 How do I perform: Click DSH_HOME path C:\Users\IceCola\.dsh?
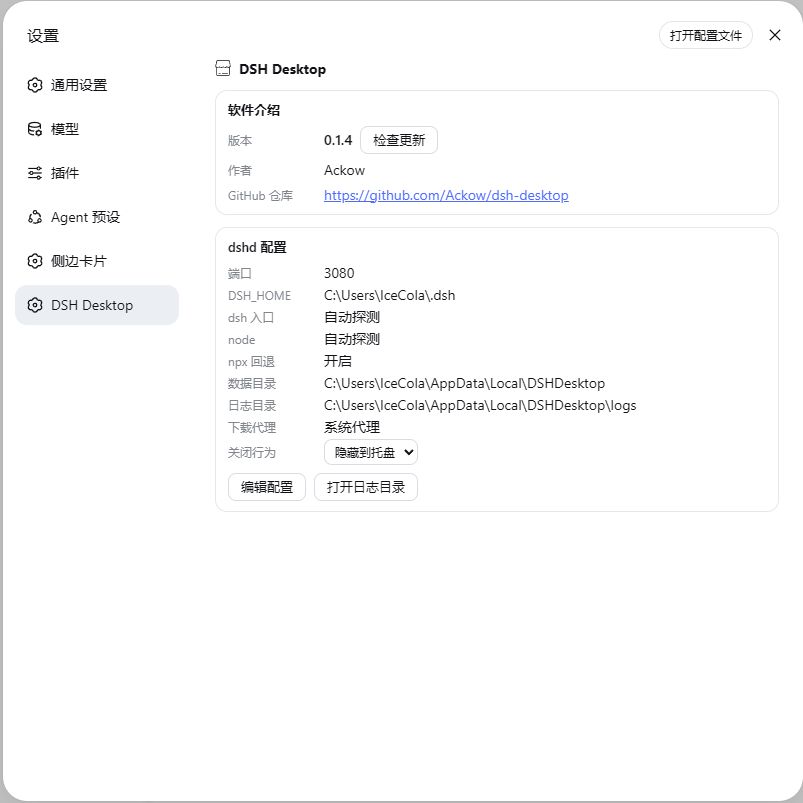[x=390, y=295]
